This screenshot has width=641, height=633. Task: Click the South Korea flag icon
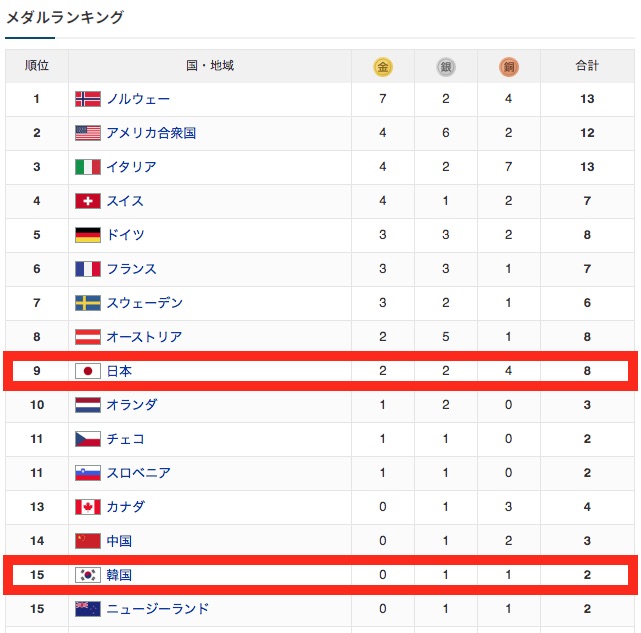point(88,575)
